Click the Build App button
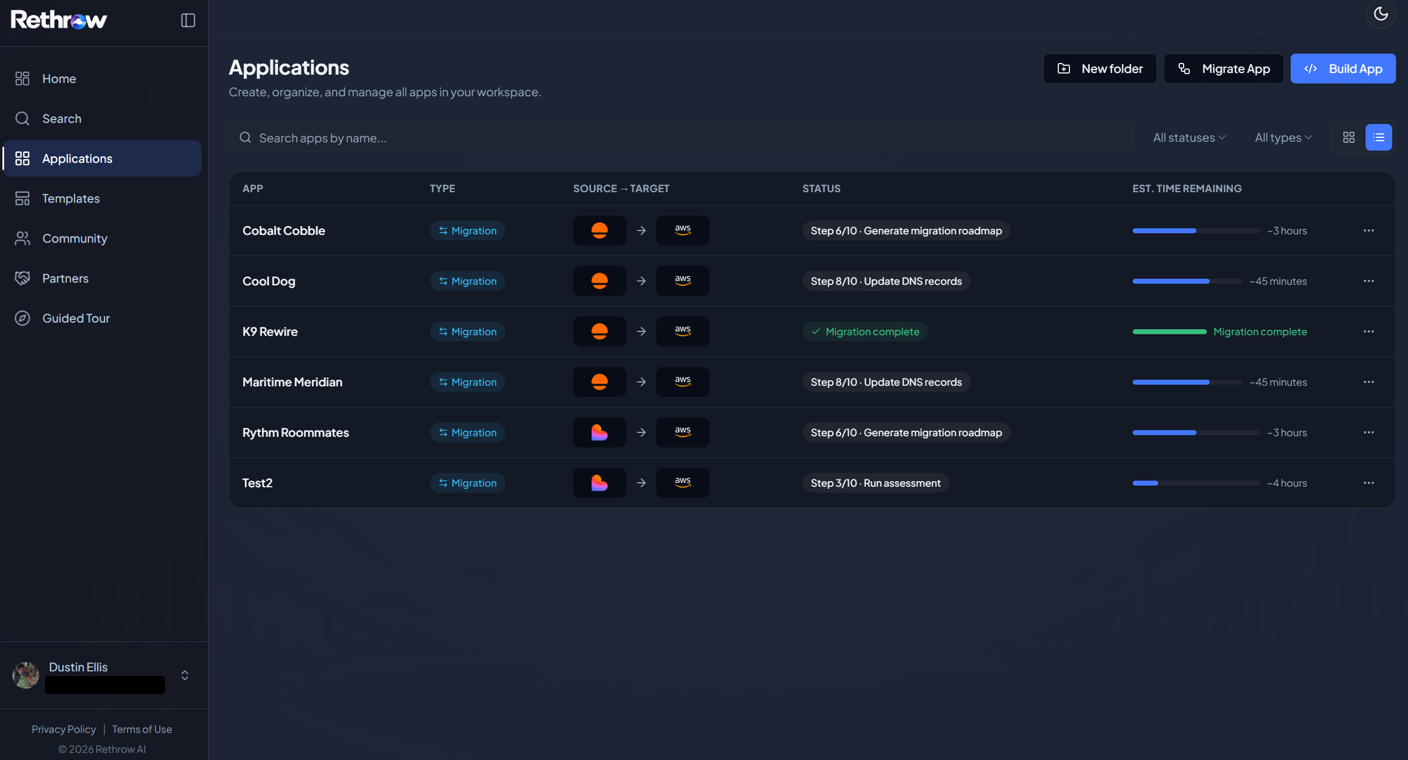 [1343, 68]
